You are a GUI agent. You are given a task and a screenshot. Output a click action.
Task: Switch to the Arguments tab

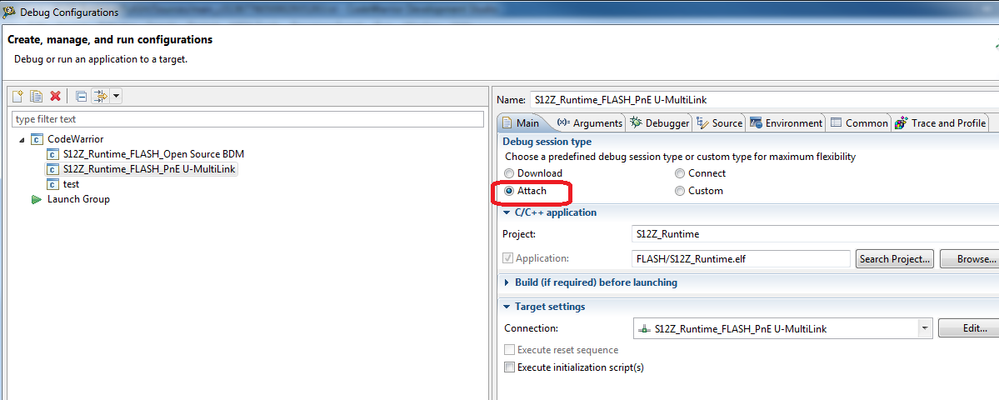click(589, 123)
